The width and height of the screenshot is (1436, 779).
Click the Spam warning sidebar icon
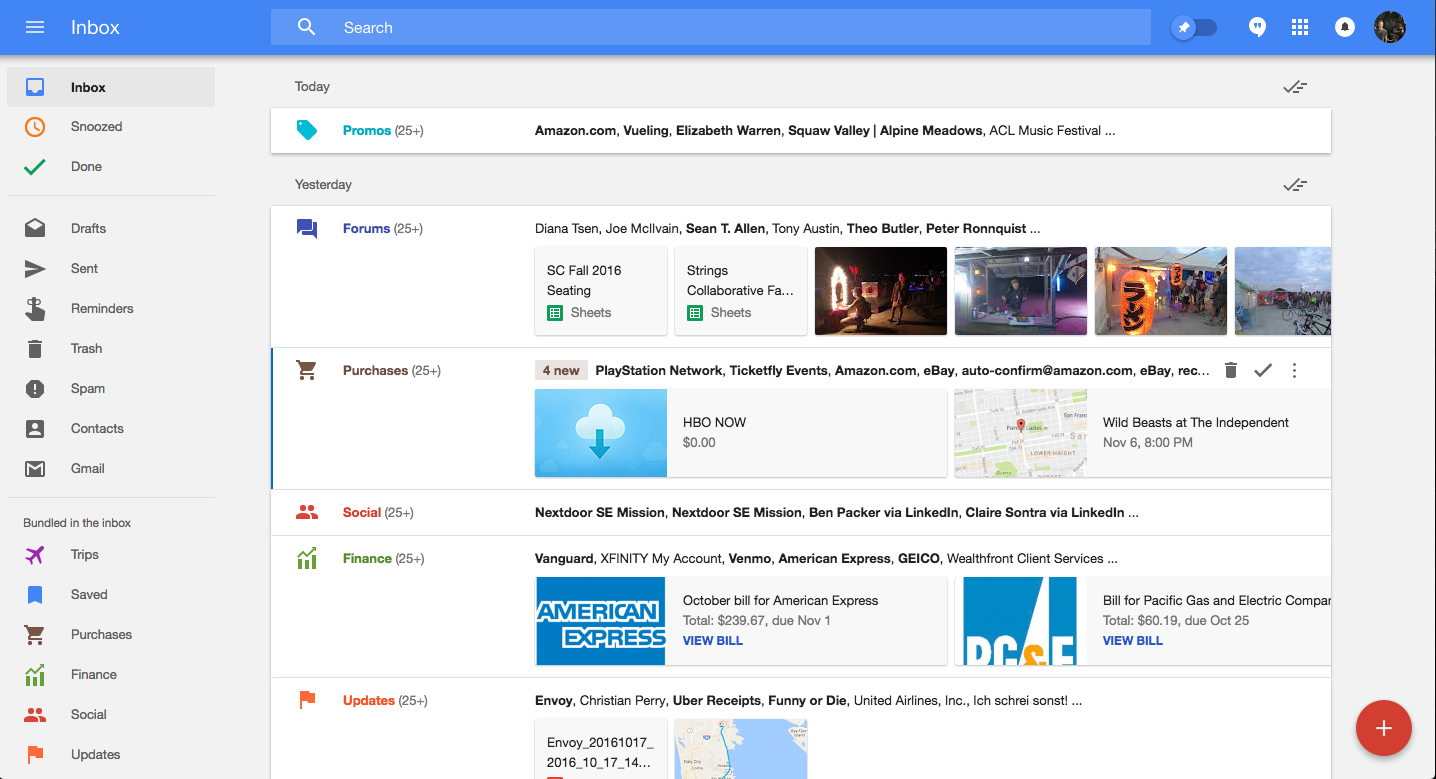pos(35,388)
